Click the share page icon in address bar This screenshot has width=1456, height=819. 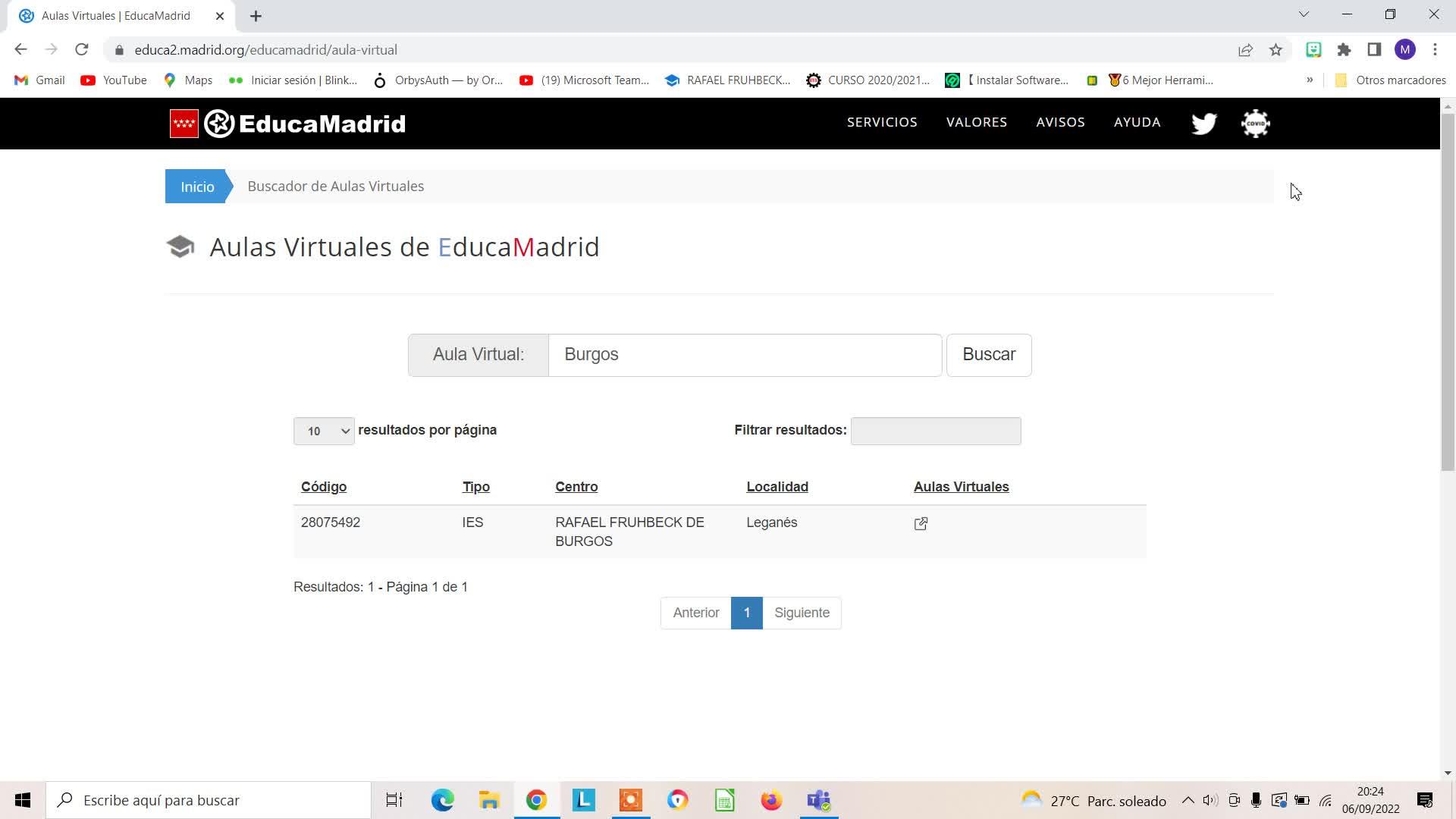1245,50
